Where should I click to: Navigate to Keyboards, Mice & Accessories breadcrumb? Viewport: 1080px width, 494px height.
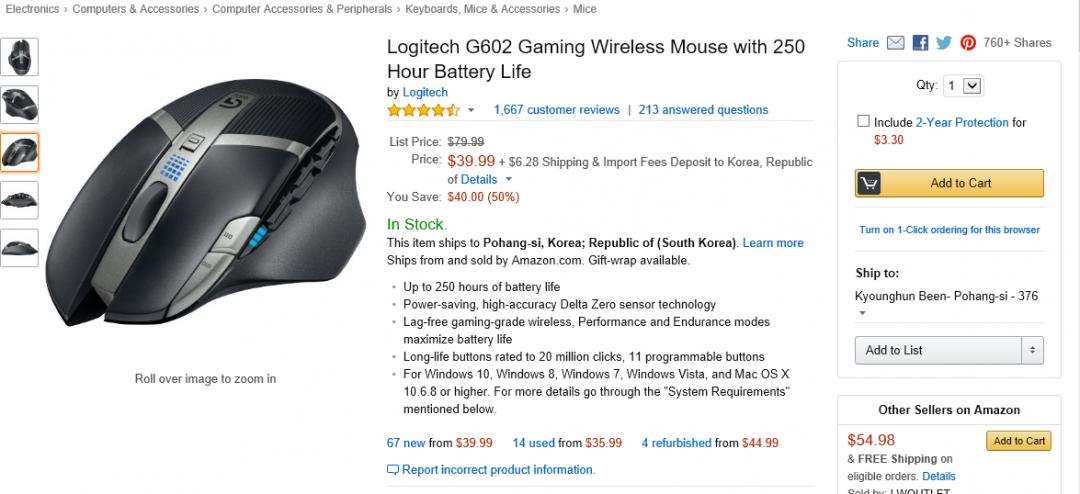pos(483,9)
